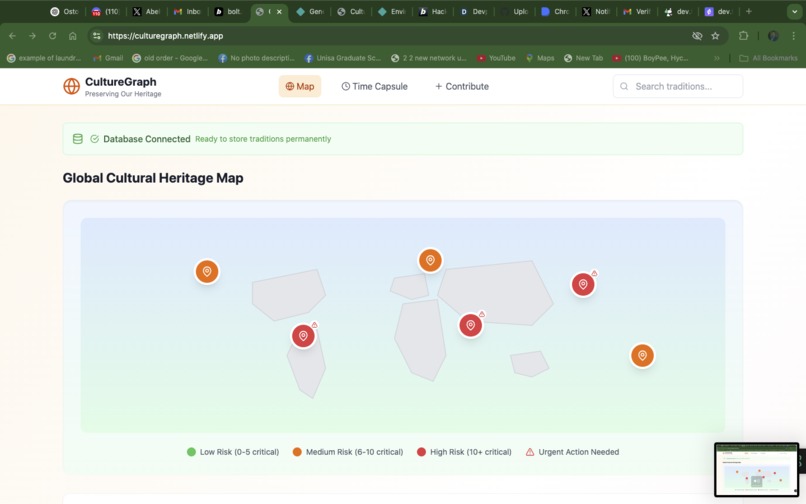Open the "2 2 new network u..." bookmark
The width and height of the screenshot is (806, 504).
click(429, 58)
